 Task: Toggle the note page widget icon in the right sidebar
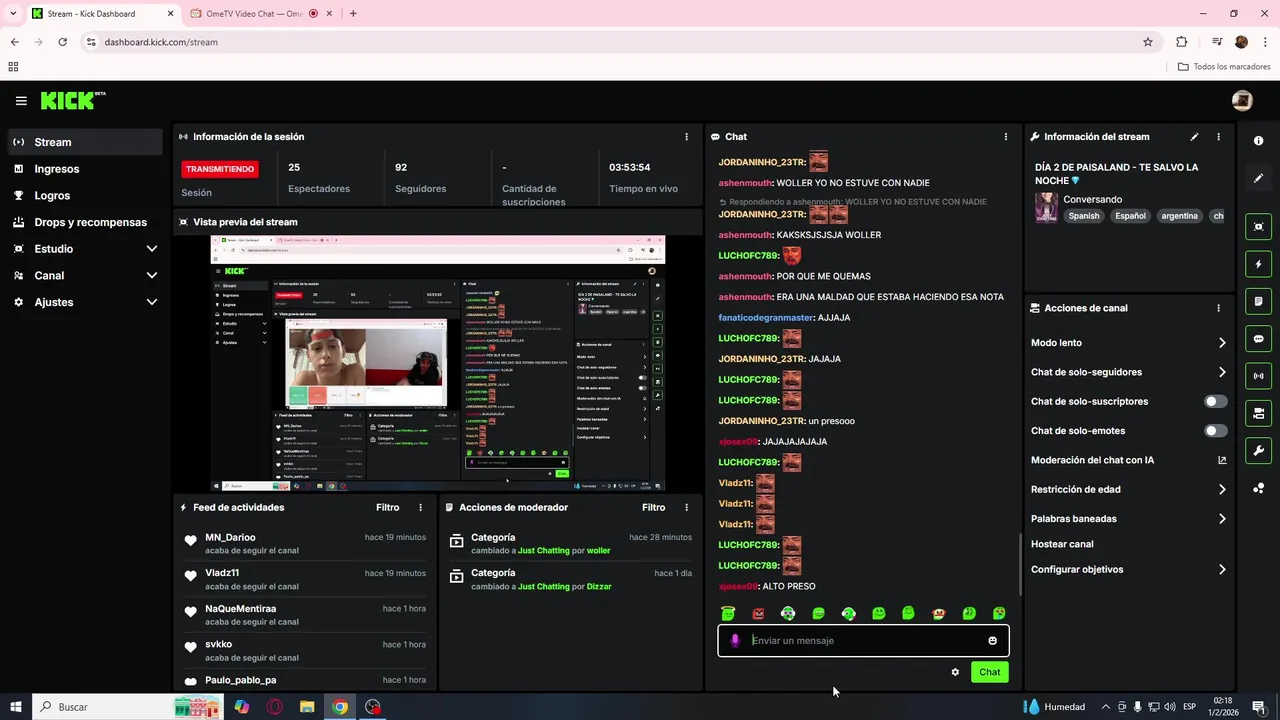pos(1258,301)
